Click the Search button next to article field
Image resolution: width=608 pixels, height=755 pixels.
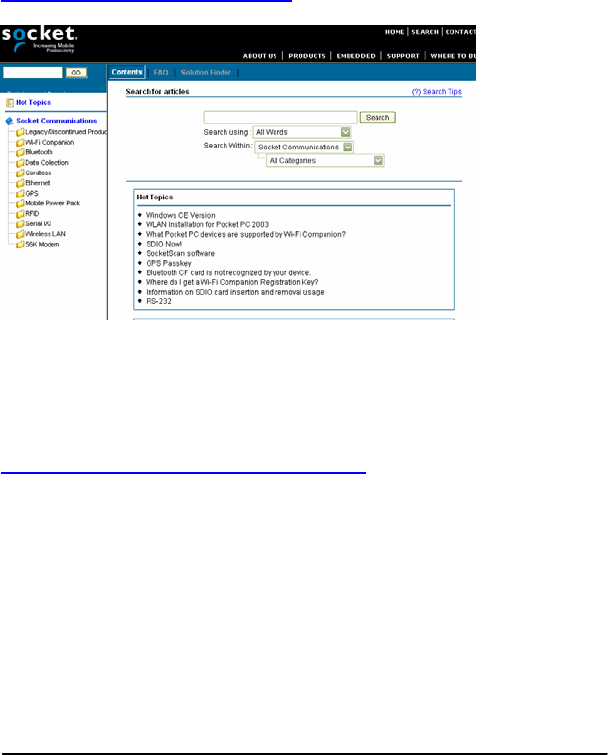[377, 117]
